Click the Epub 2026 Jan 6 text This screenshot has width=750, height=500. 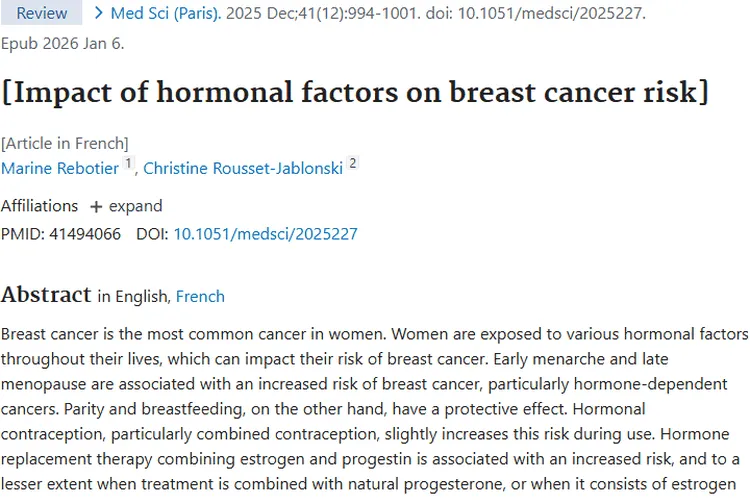tap(62, 43)
